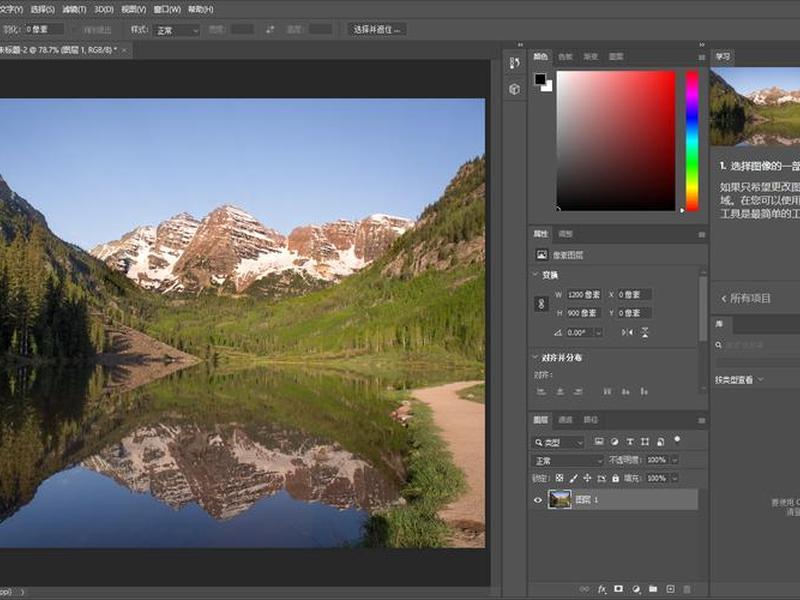Viewport: 800px width, 600px height.
Task: Open the Layers panel options menu
Action: 702,420
